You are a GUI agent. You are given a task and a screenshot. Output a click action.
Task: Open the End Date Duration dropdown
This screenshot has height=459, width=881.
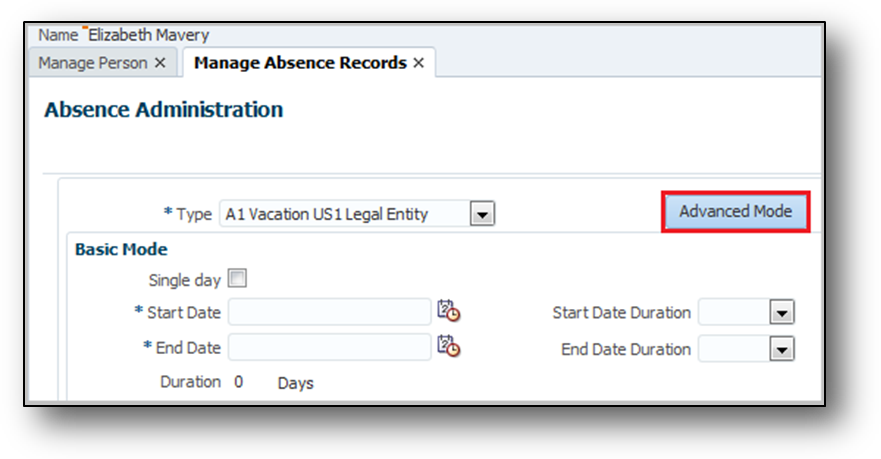pos(781,349)
